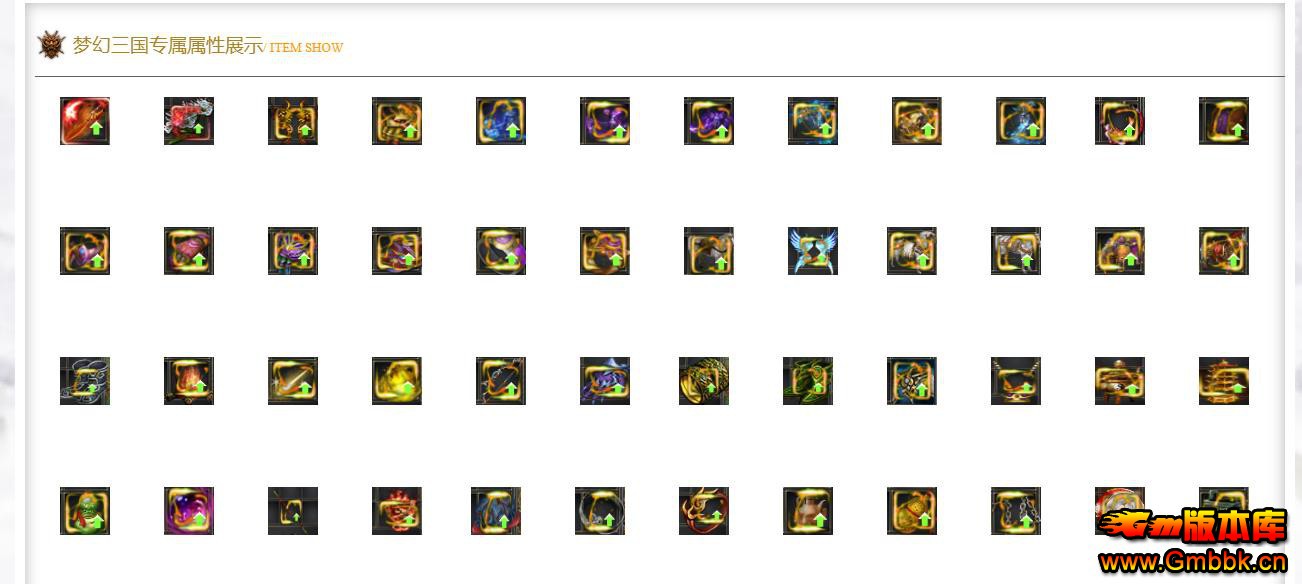Image resolution: width=1302 pixels, height=584 pixels.
Task: Select the mostly black empty-frame item icon
Action: tap(293, 511)
